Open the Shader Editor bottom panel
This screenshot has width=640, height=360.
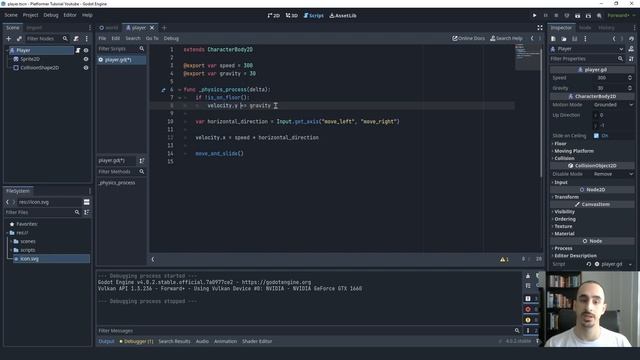[x=257, y=341]
